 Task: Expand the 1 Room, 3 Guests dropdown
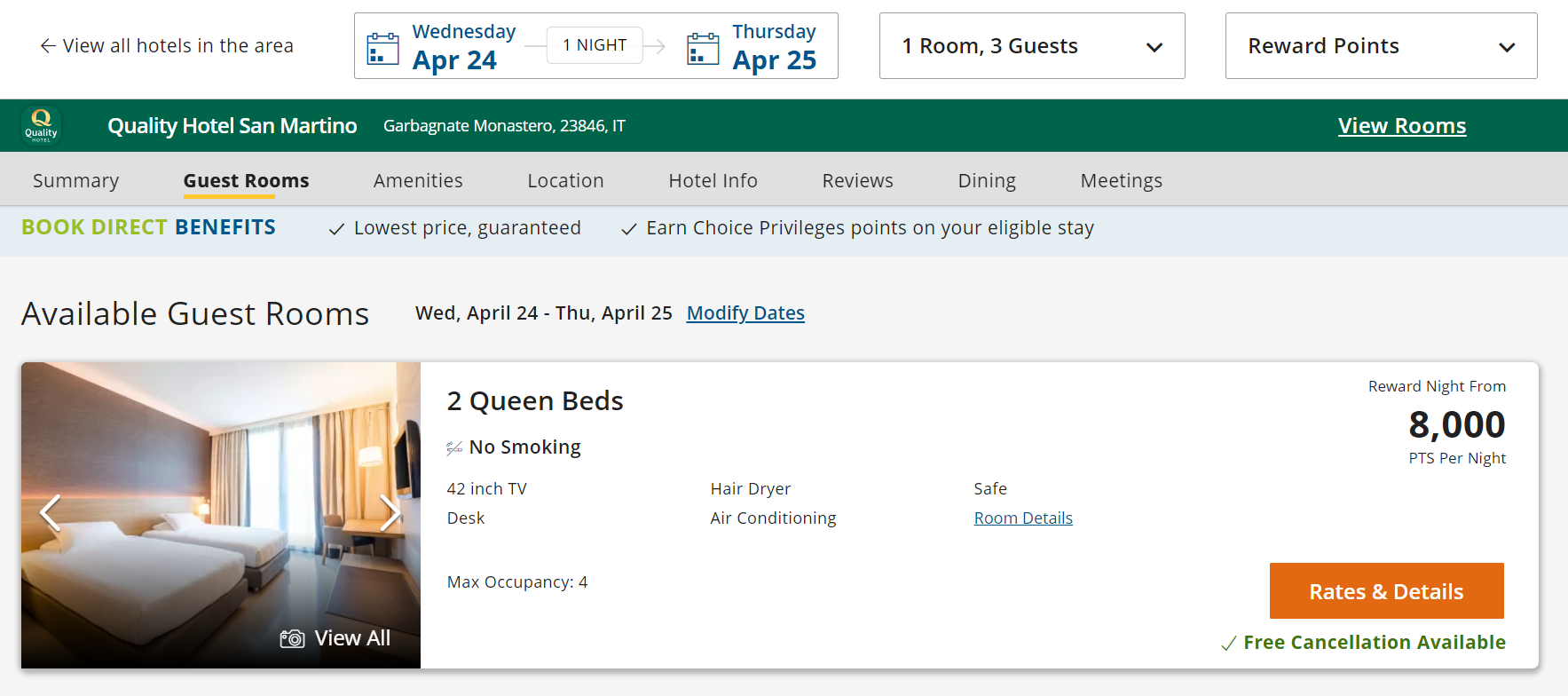pyautogui.click(x=1031, y=46)
